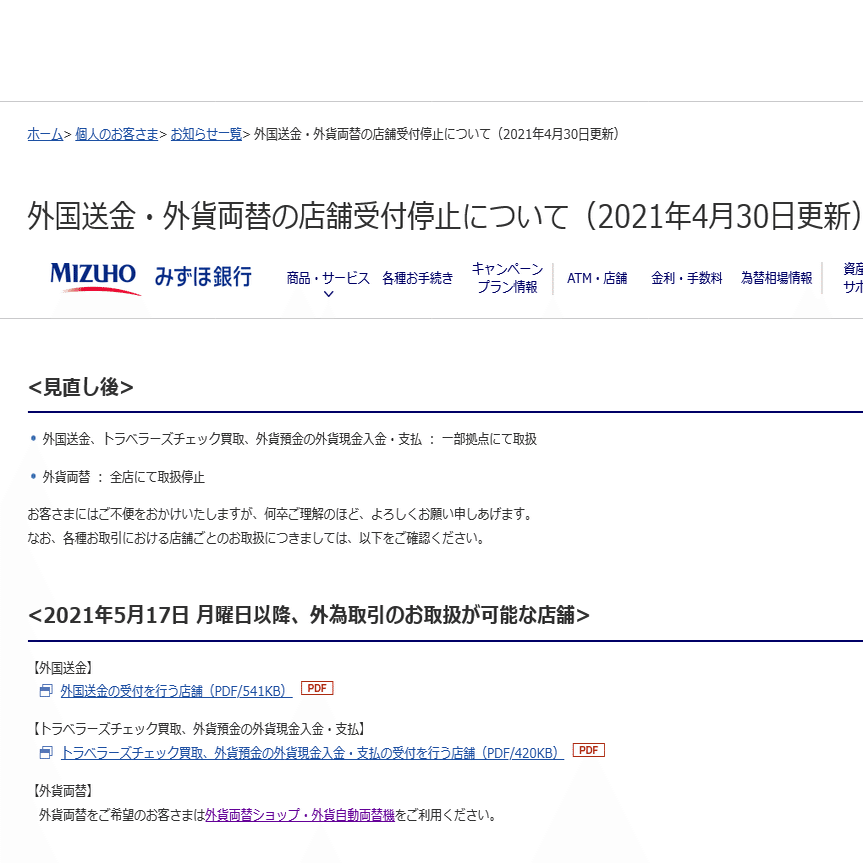Open 外貨両替ショップ・外貨自動両替機 link

tap(300, 815)
